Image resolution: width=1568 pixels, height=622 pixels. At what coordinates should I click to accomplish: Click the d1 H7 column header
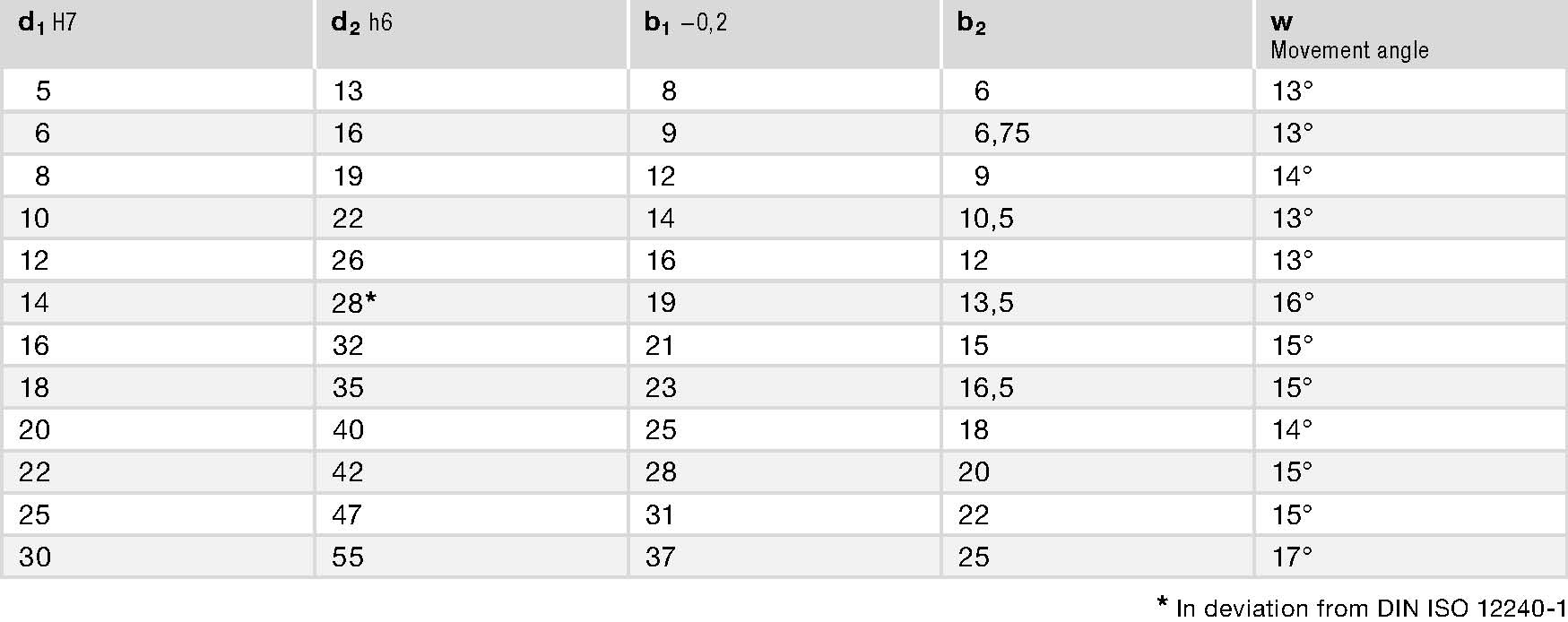[48, 22]
